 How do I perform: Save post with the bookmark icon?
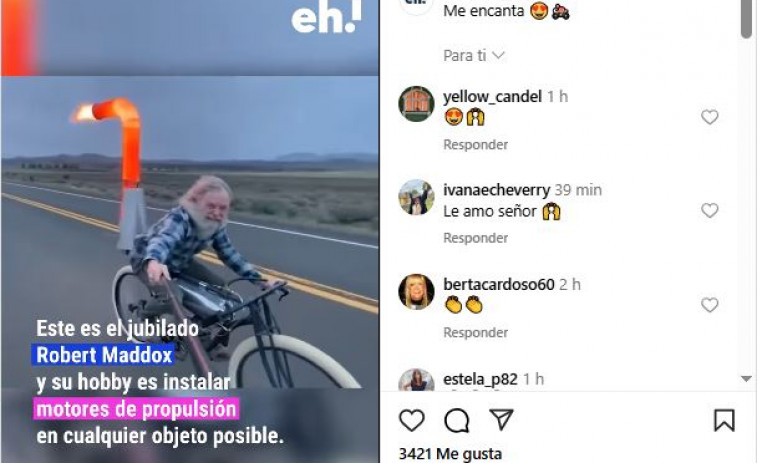click(724, 420)
